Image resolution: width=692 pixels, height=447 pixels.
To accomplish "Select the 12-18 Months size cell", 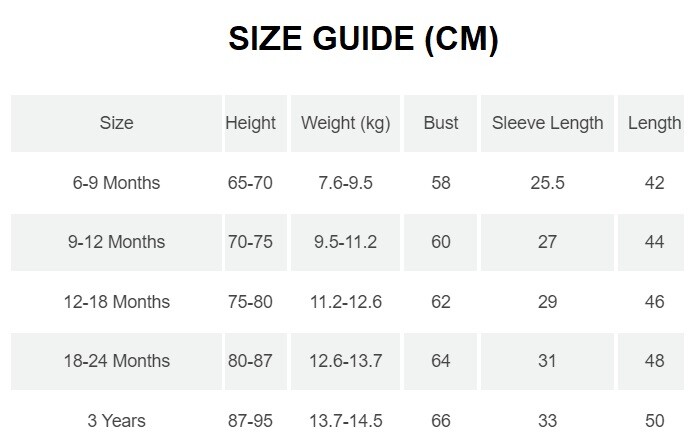I will coord(117,302).
